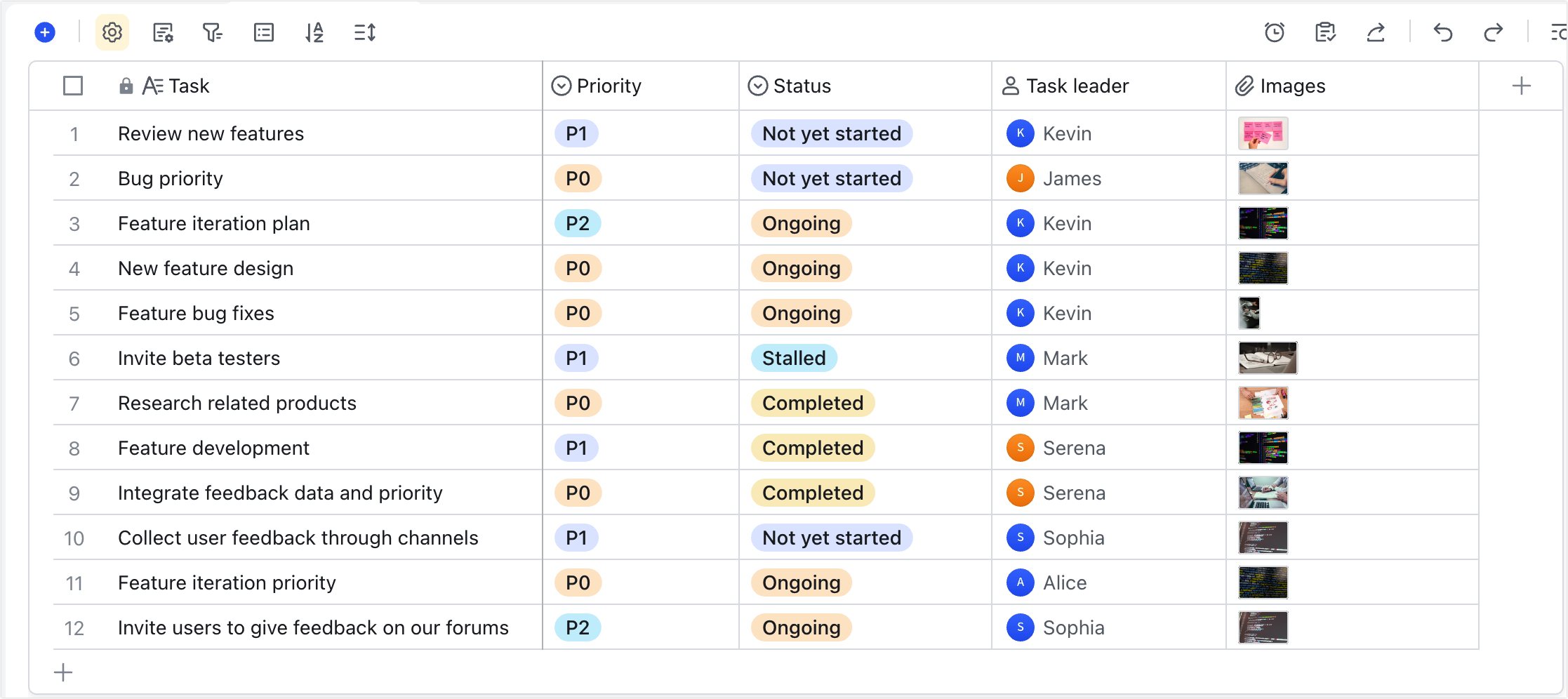Click the blue plus button to add record

[x=44, y=32]
